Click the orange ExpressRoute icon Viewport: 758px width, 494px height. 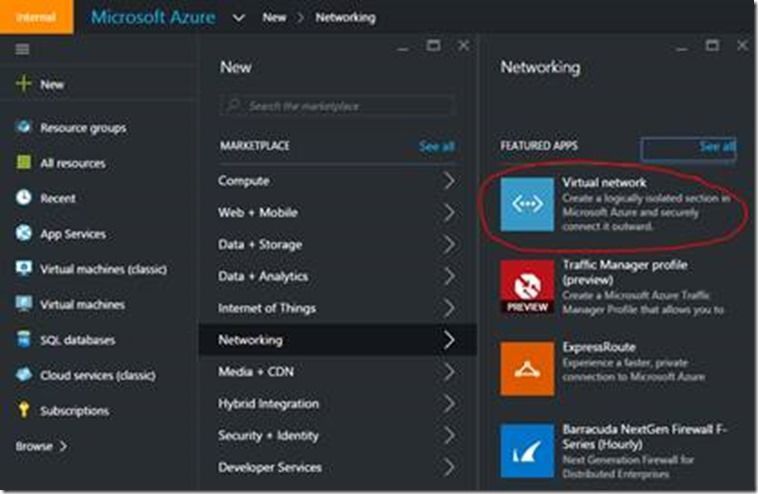tap(527, 369)
